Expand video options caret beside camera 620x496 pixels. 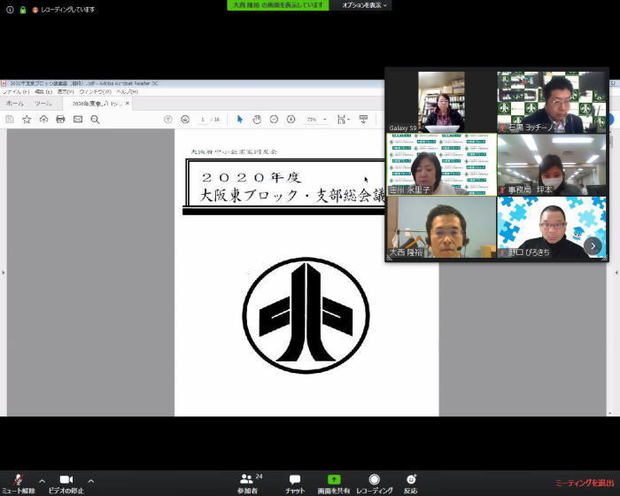tap(91, 481)
